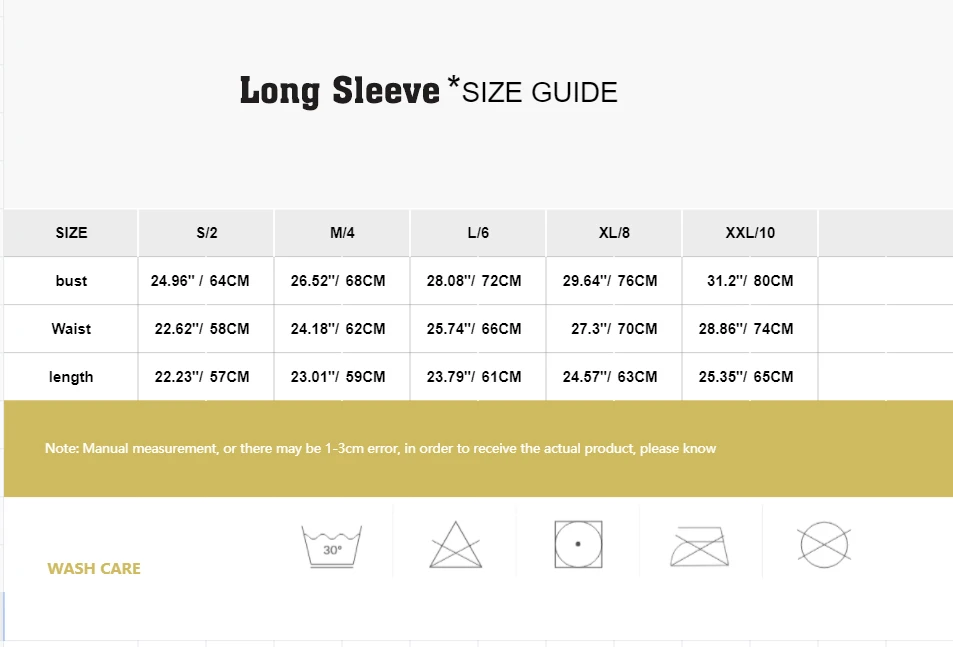Click the length row label
The width and height of the screenshot is (953, 647).
[x=71, y=377]
